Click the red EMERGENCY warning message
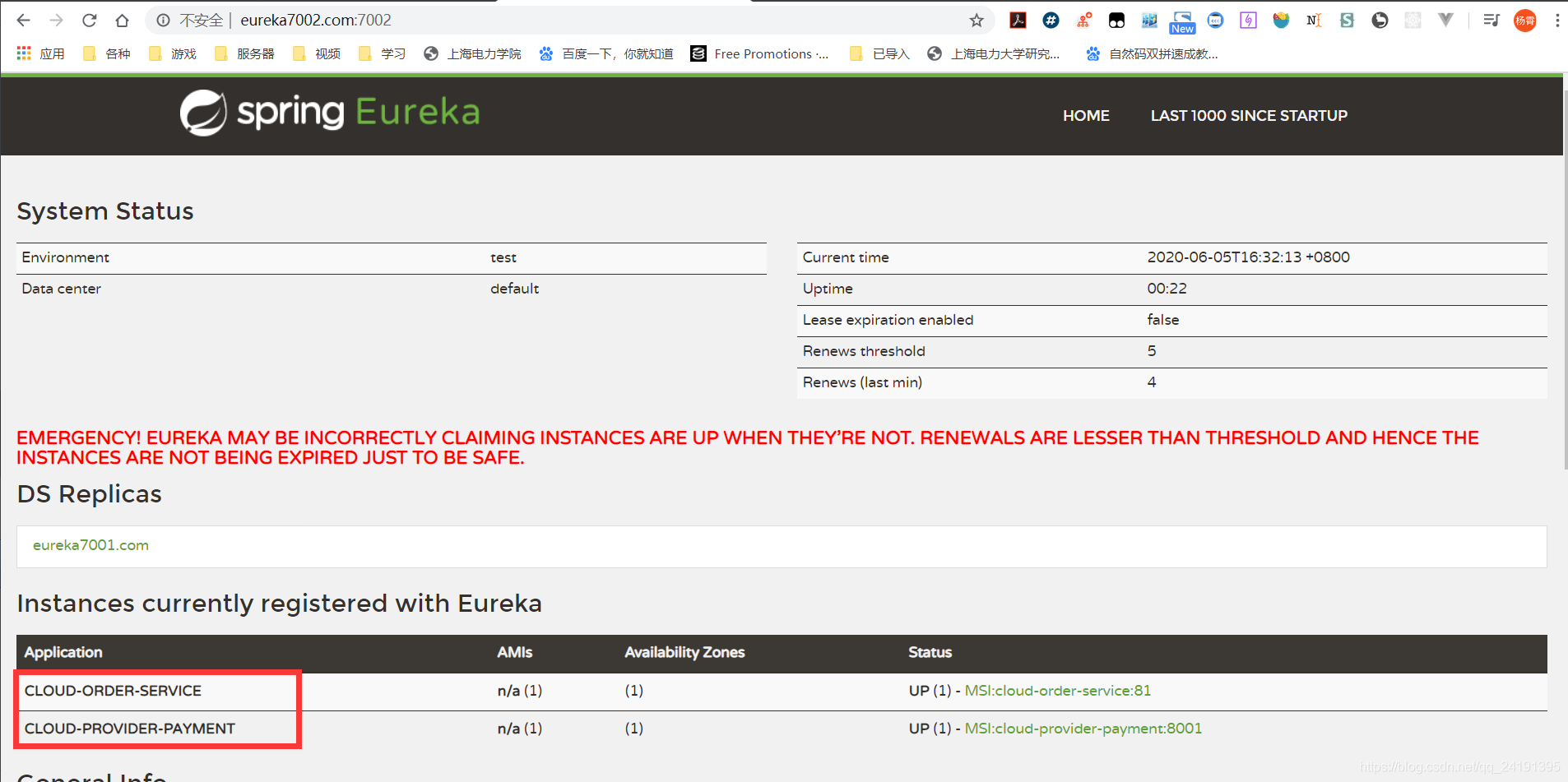Screen dimensions: 1568x782 click(x=747, y=448)
